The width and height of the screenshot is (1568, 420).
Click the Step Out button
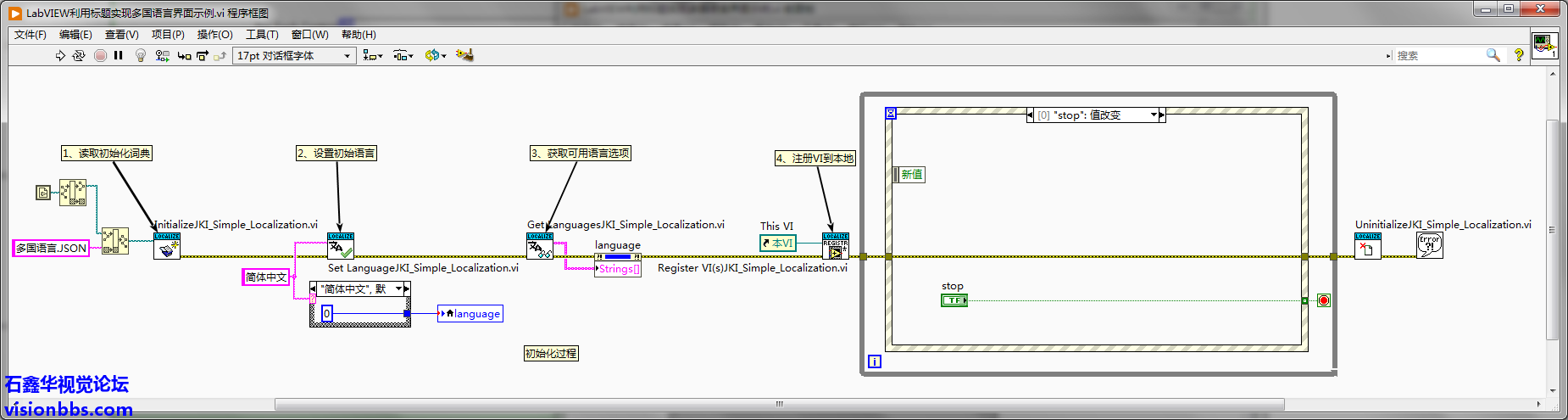[220, 55]
